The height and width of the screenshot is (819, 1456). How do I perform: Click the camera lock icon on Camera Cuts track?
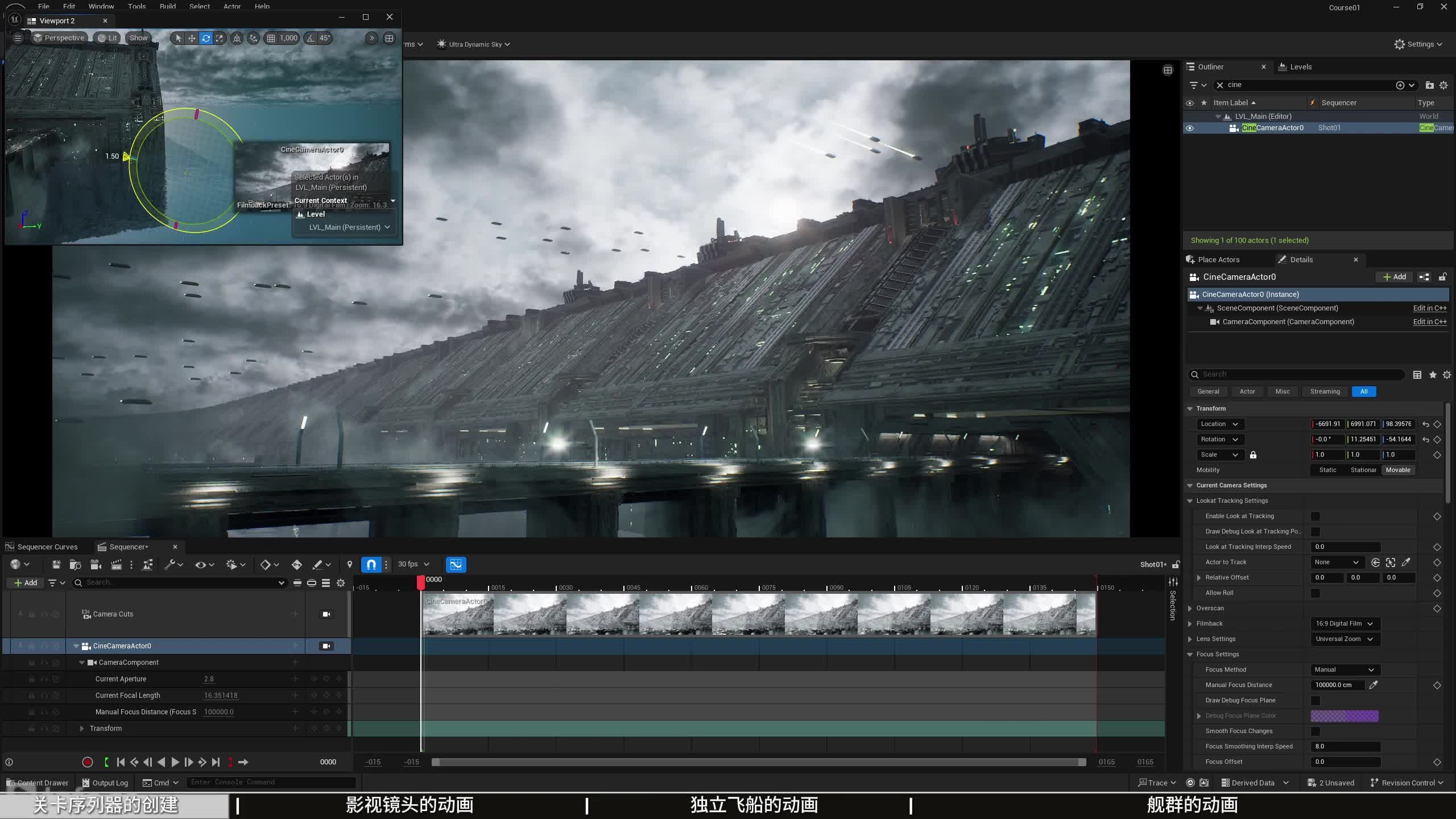coord(326,614)
